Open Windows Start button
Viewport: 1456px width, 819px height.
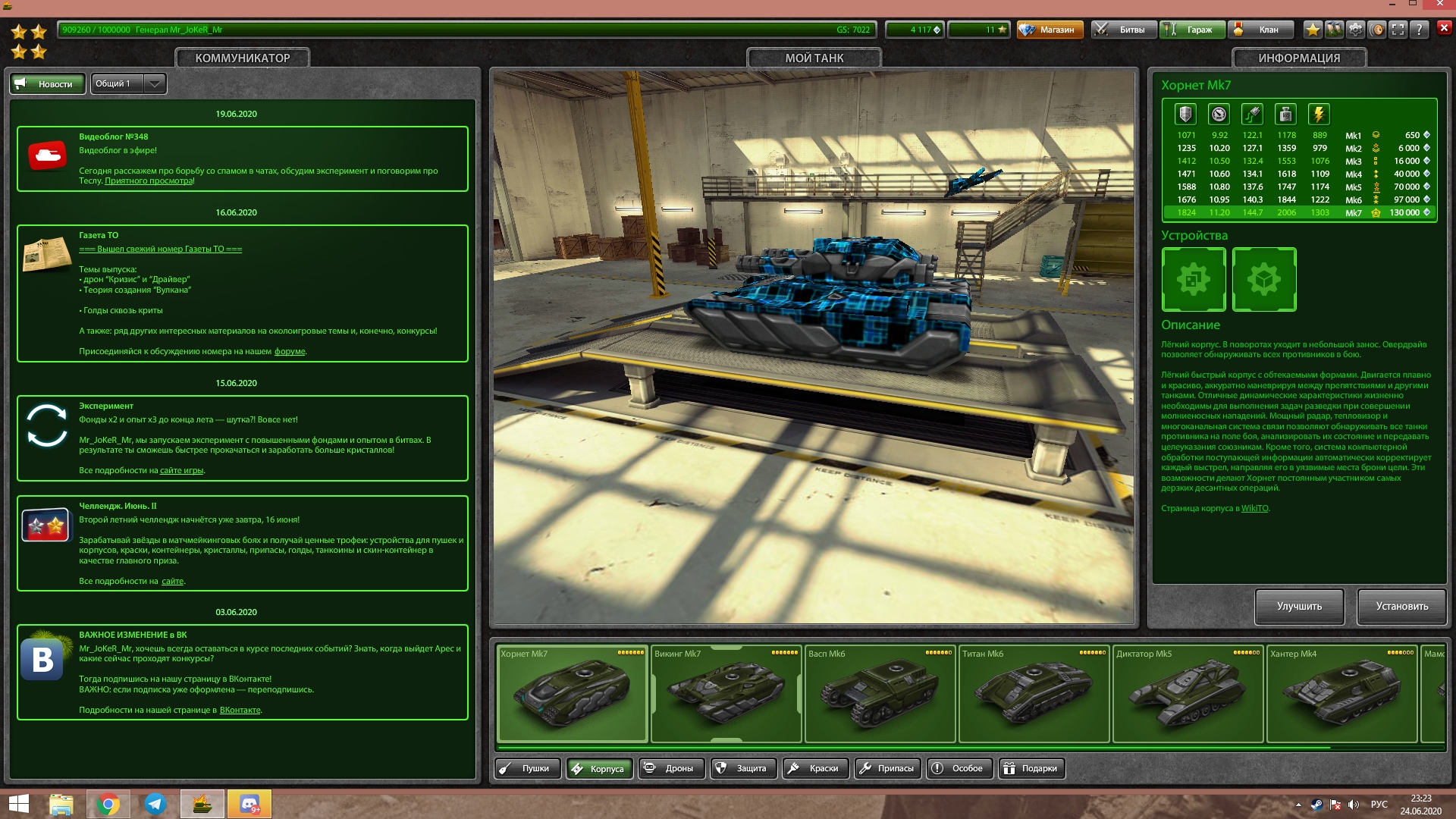click(x=18, y=805)
